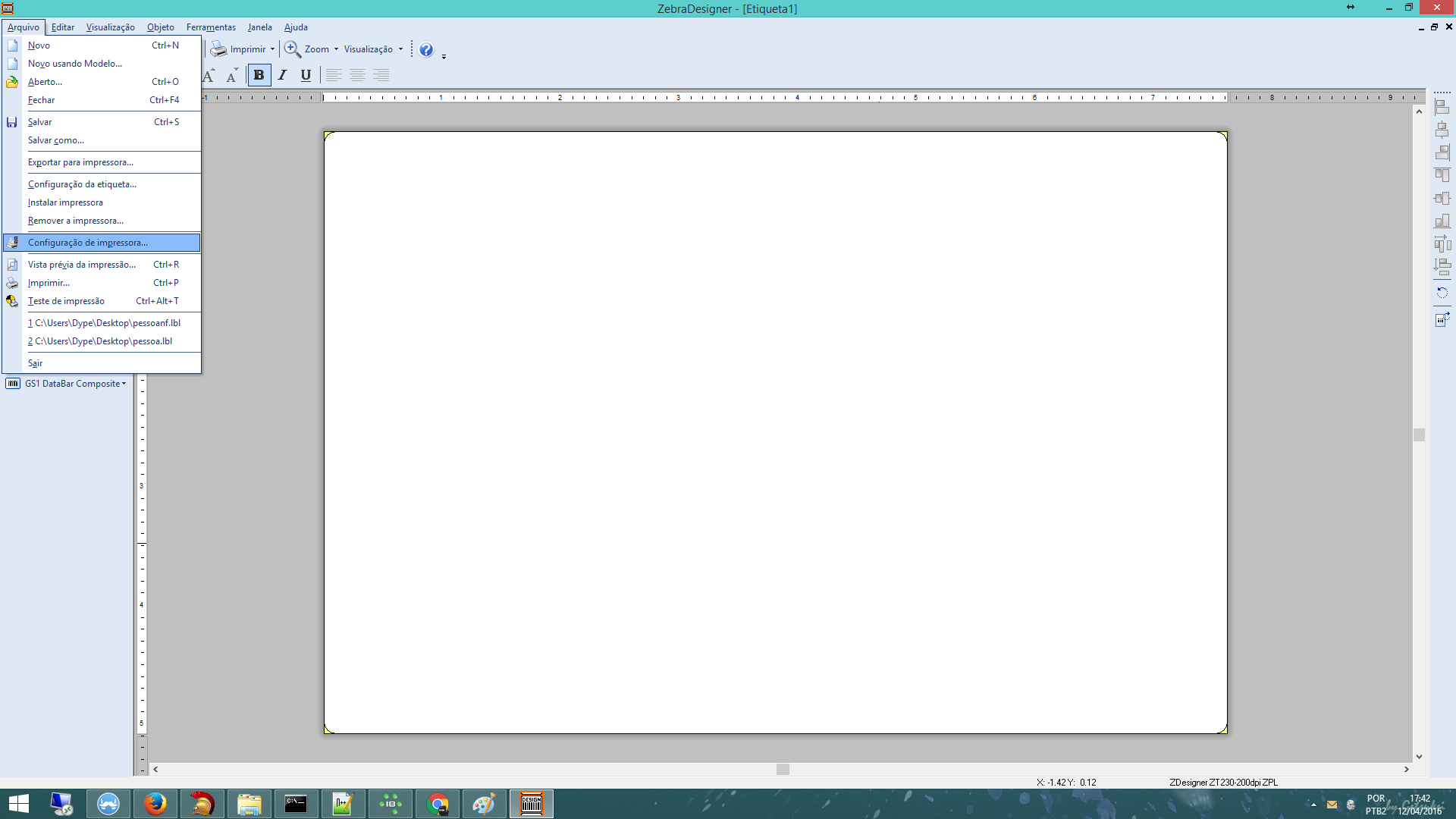Open the command prompt on the taskbar
Screen dimensions: 1456x819
296,804
